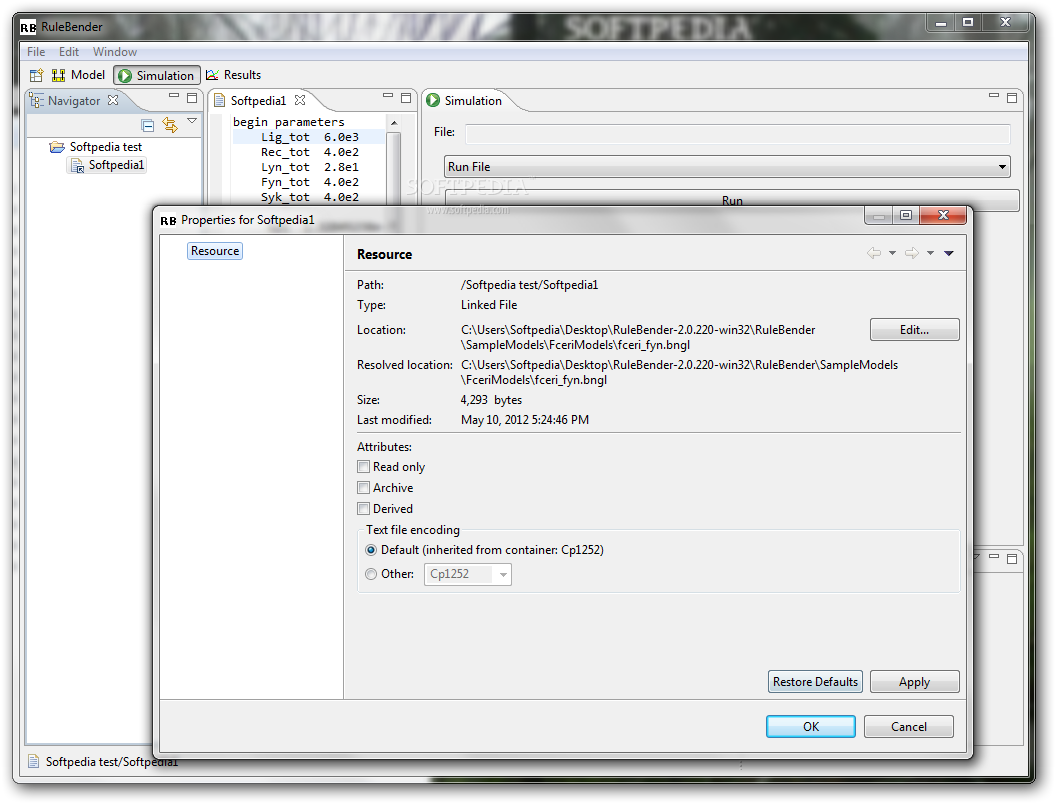
Task: Open the Edit menu
Action: pyautogui.click(x=69, y=52)
